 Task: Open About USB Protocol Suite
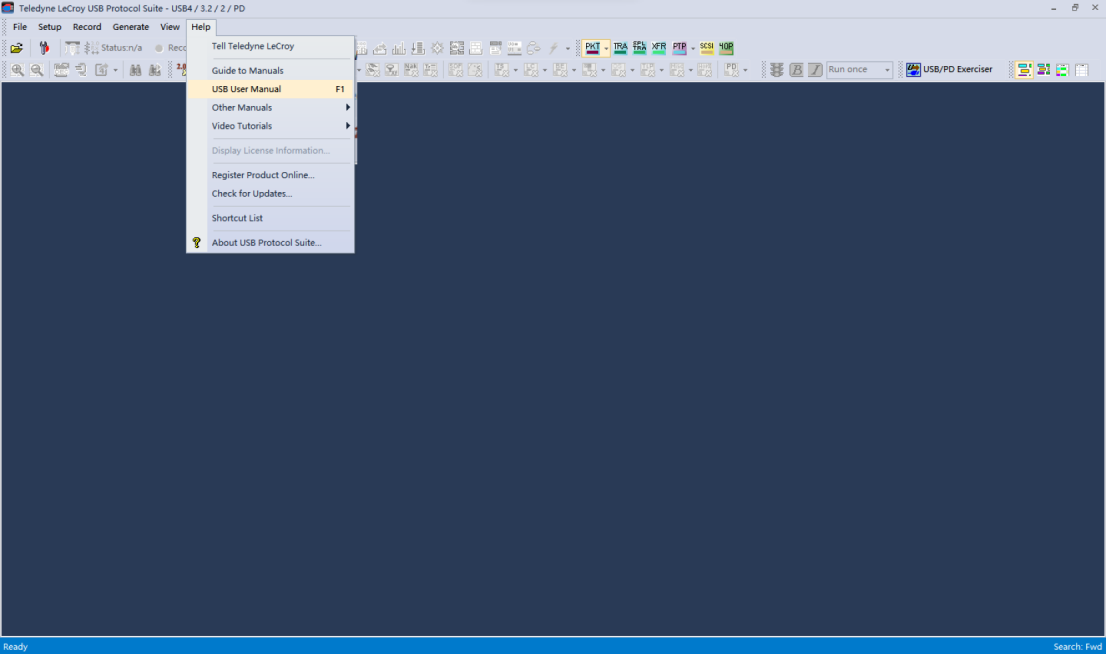[270, 243]
